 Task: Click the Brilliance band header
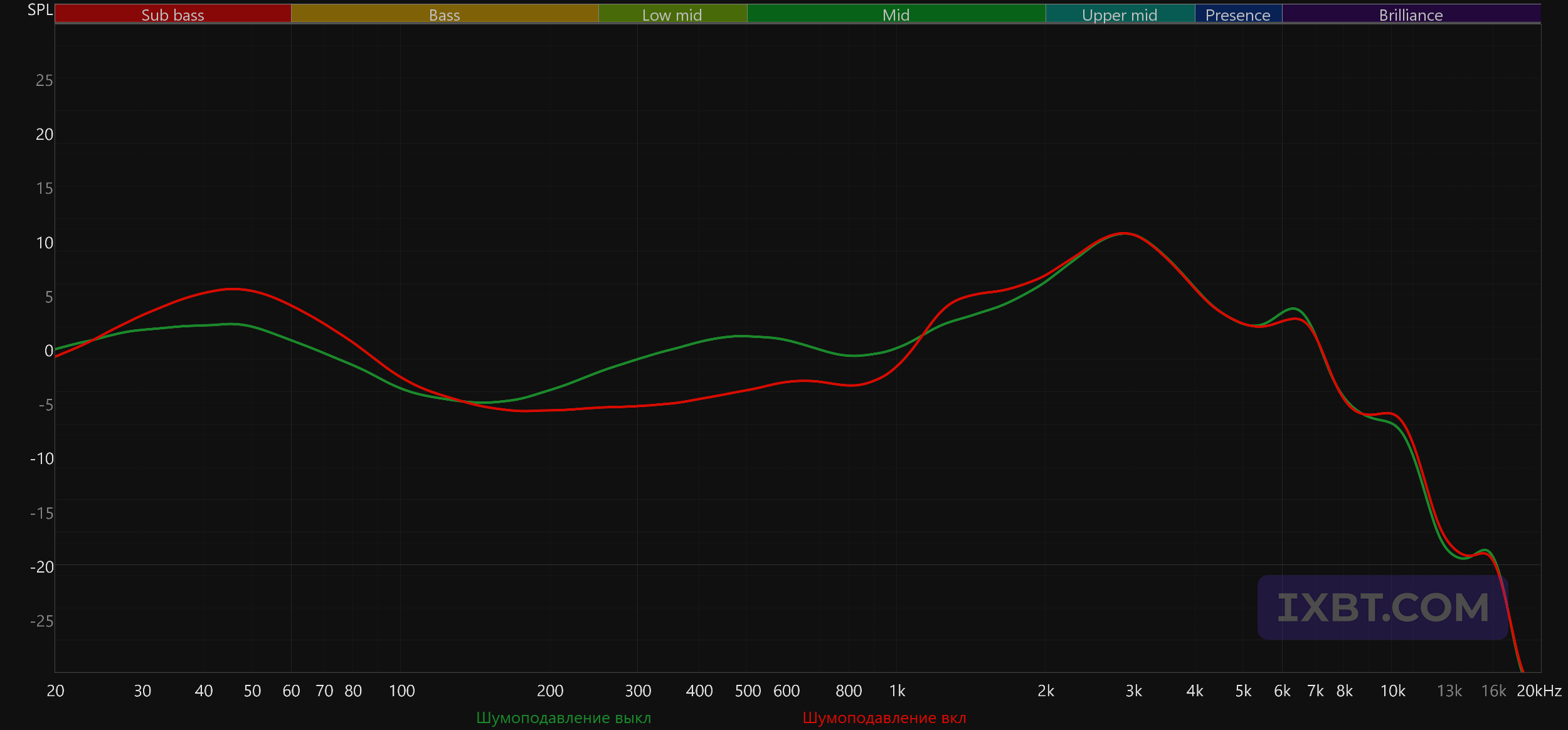(x=1411, y=14)
